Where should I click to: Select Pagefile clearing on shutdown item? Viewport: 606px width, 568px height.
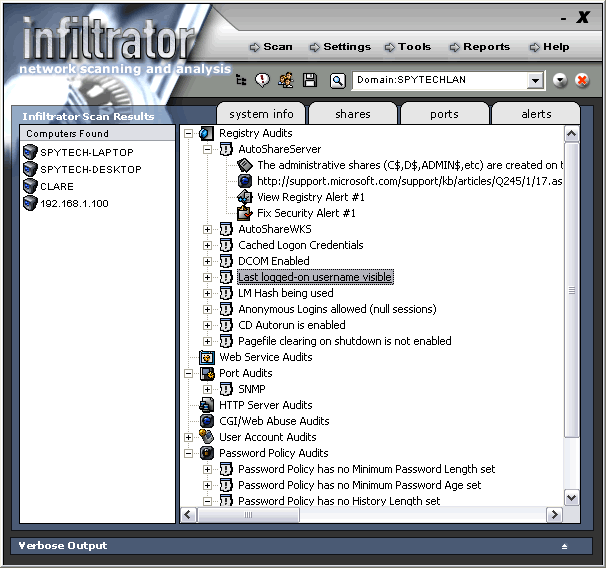coord(345,341)
